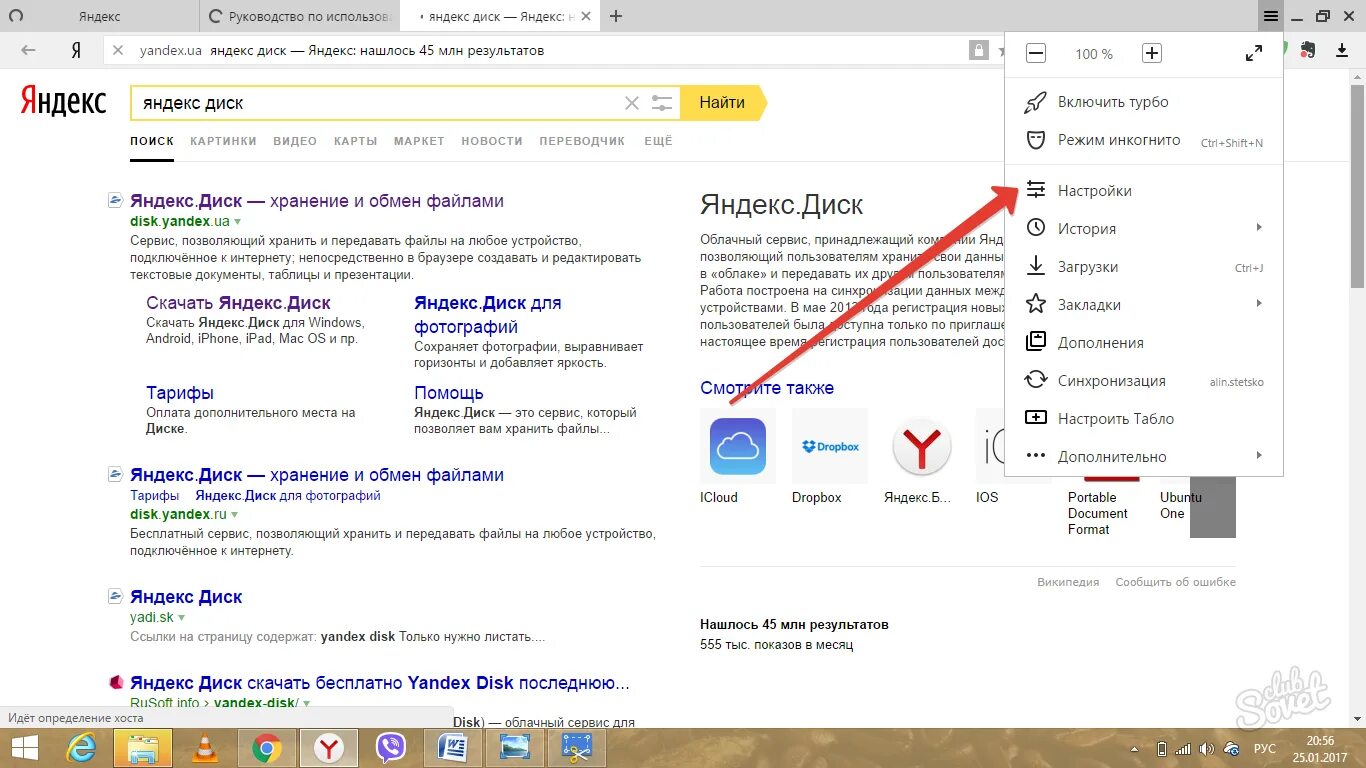
Task: Open search filter settings sliders icon
Action: (661, 103)
